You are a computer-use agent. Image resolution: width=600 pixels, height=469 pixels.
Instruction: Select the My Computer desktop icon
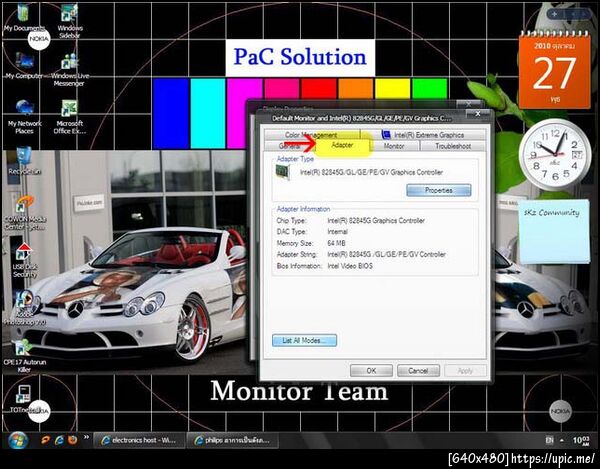[24, 65]
